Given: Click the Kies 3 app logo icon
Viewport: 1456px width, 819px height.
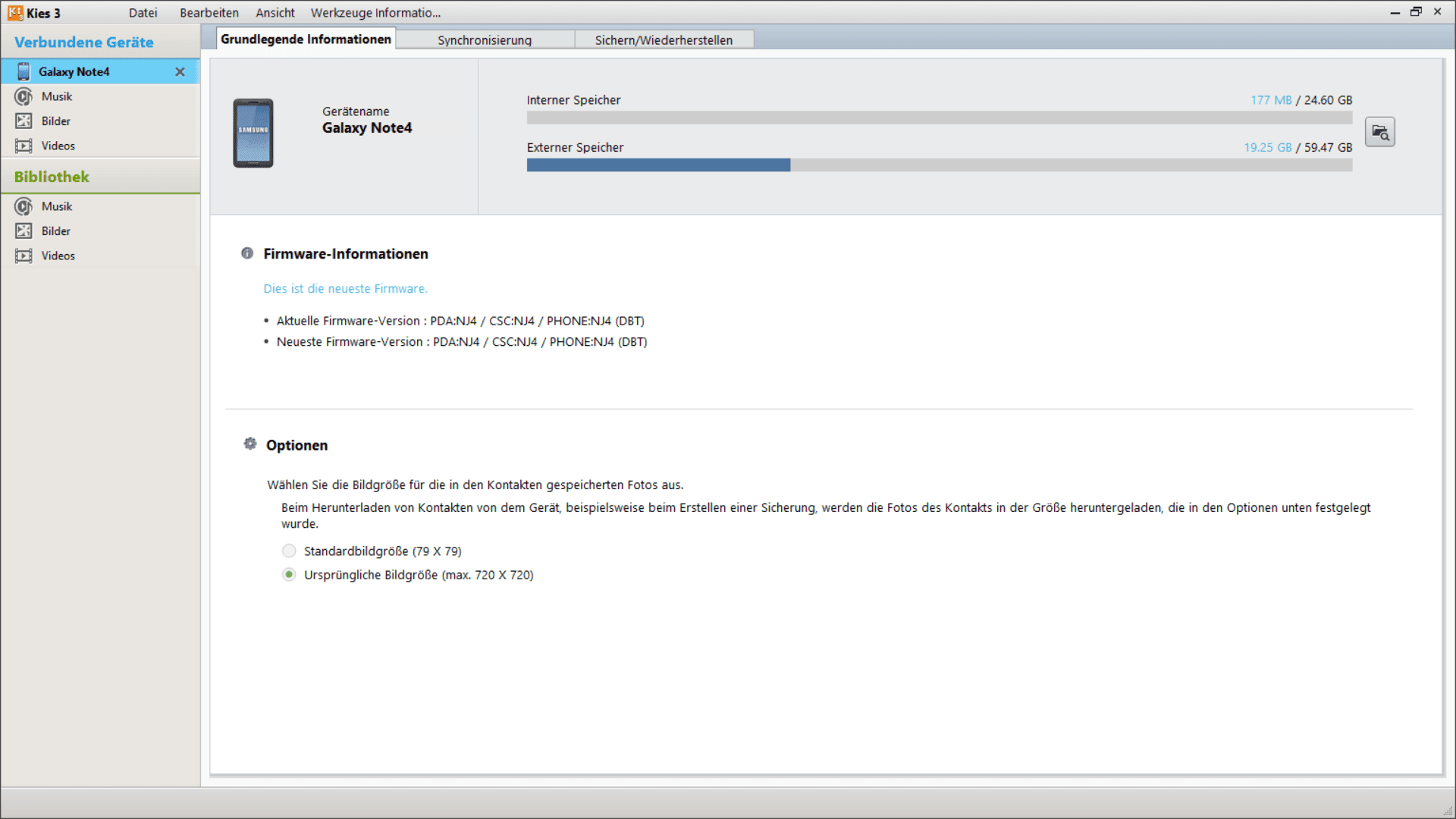Looking at the screenshot, I should pyautogui.click(x=15, y=13).
